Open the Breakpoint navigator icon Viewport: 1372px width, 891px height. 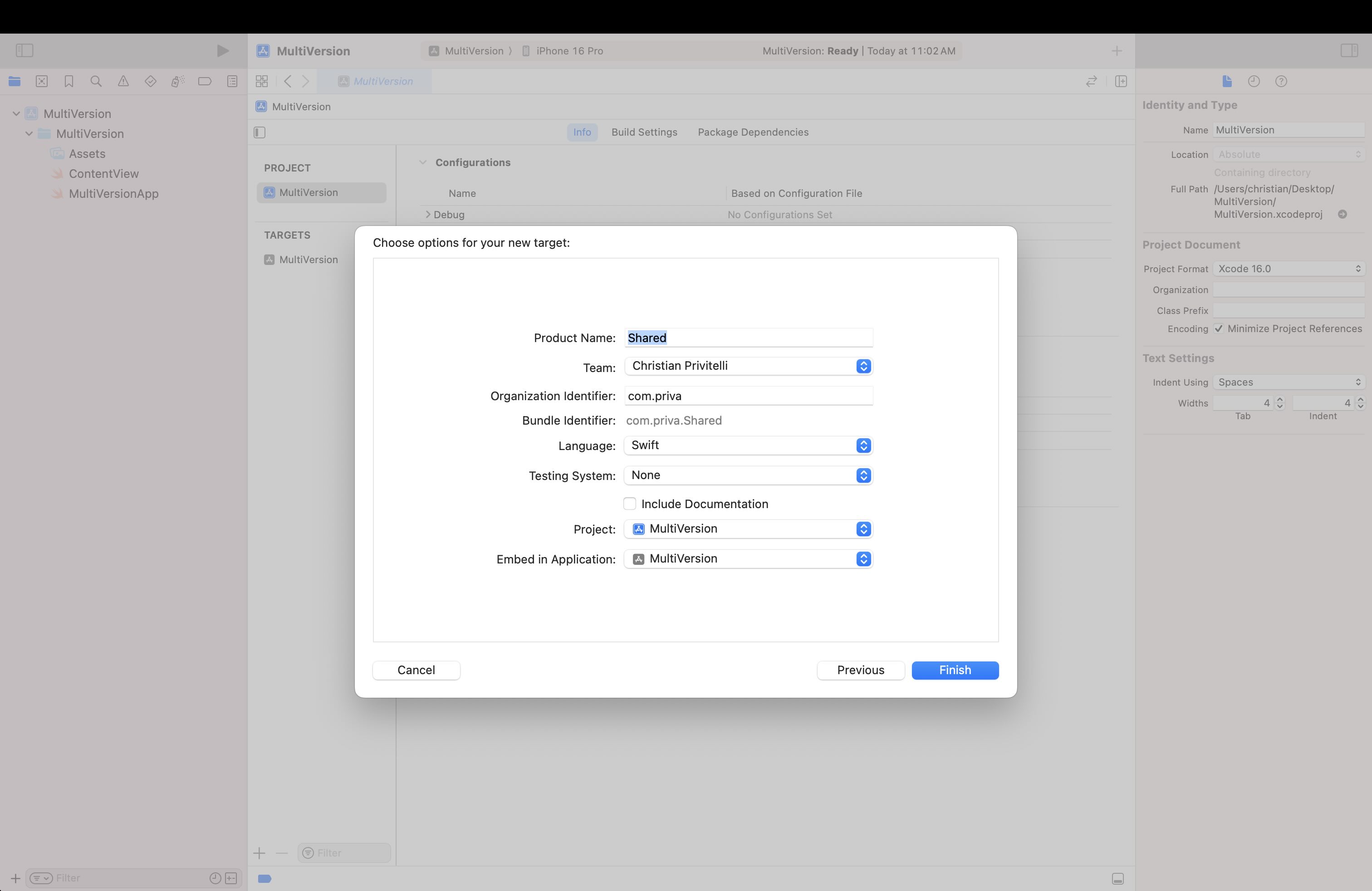tap(205, 81)
